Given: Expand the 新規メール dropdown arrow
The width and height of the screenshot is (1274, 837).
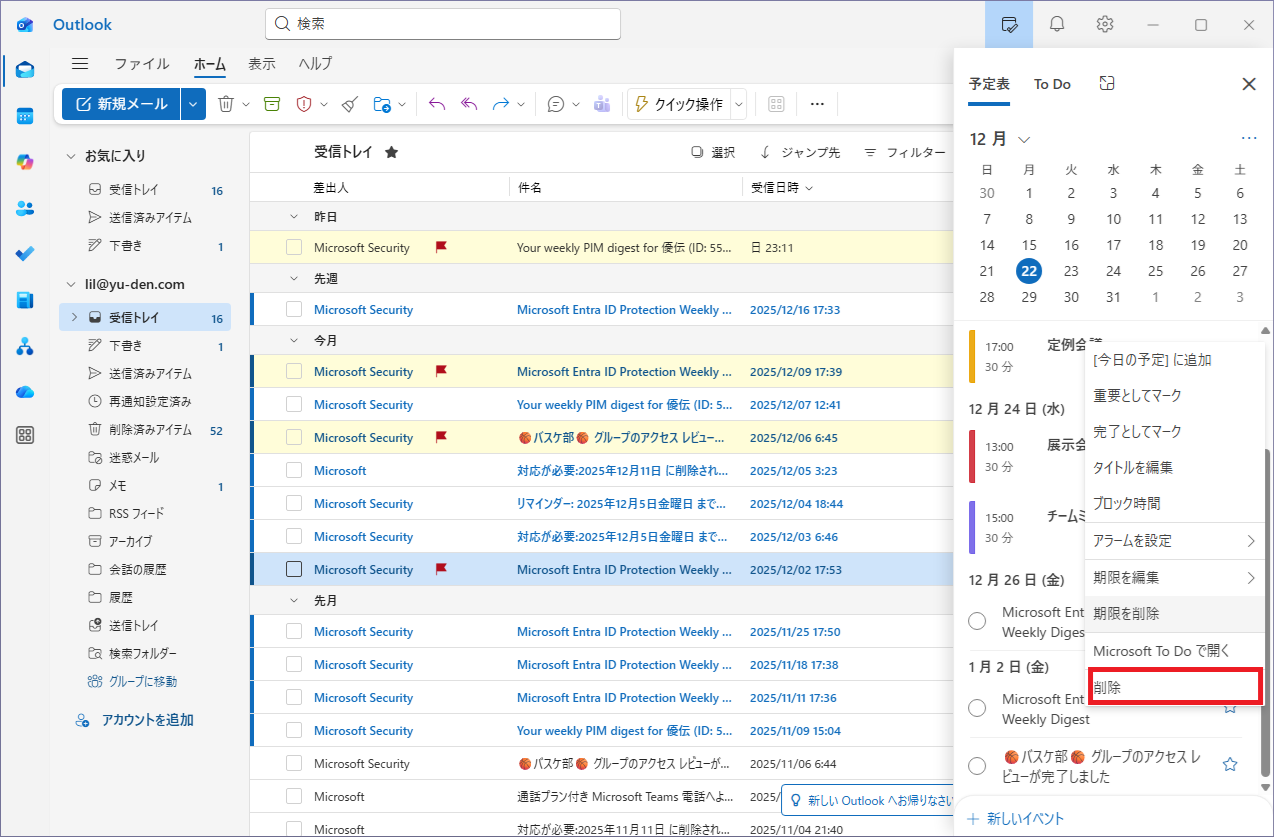Looking at the screenshot, I should click(x=194, y=104).
